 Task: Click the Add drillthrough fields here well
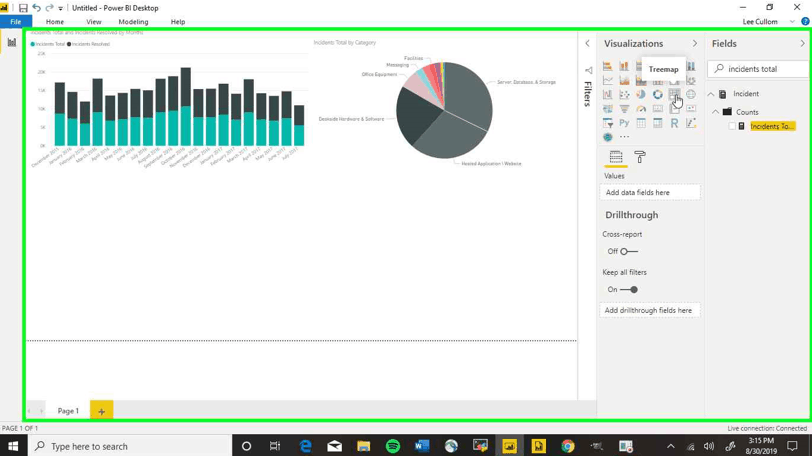(x=650, y=310)
